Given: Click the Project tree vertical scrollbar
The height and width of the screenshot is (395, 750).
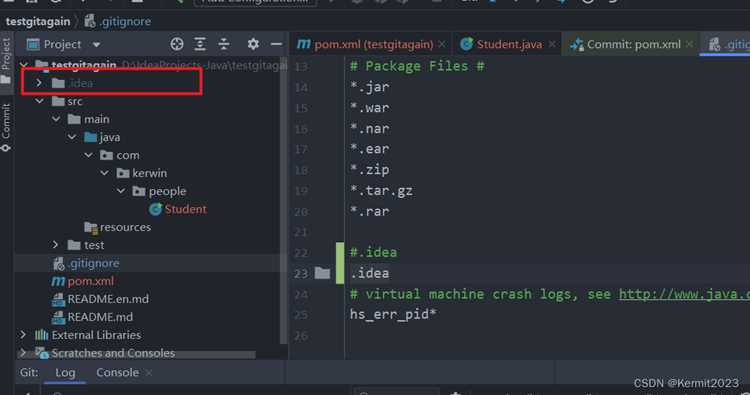Looking at the screenshot, I should click(284, 200).
